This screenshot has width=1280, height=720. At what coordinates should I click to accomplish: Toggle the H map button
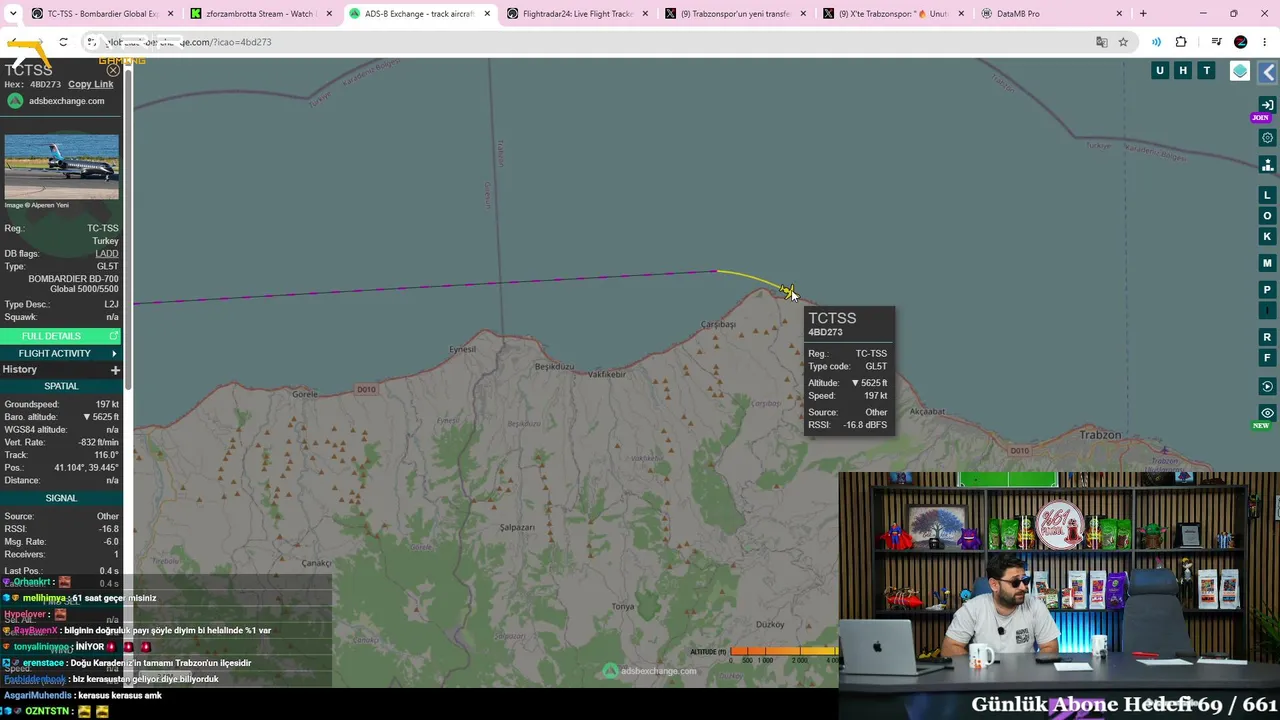(x=1183, y=71)
